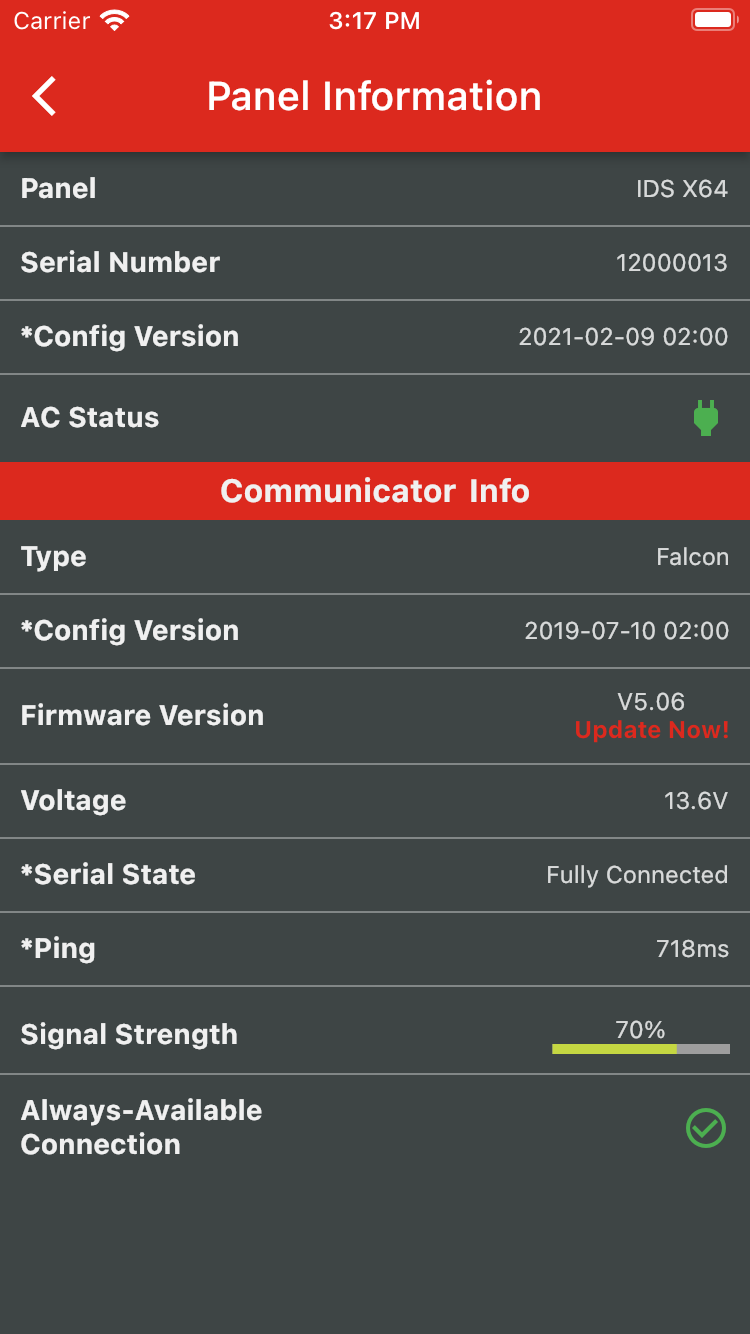Select the V5.06 firmware version text
Screen dimensions: 750x1334
[x=651, y=702]
